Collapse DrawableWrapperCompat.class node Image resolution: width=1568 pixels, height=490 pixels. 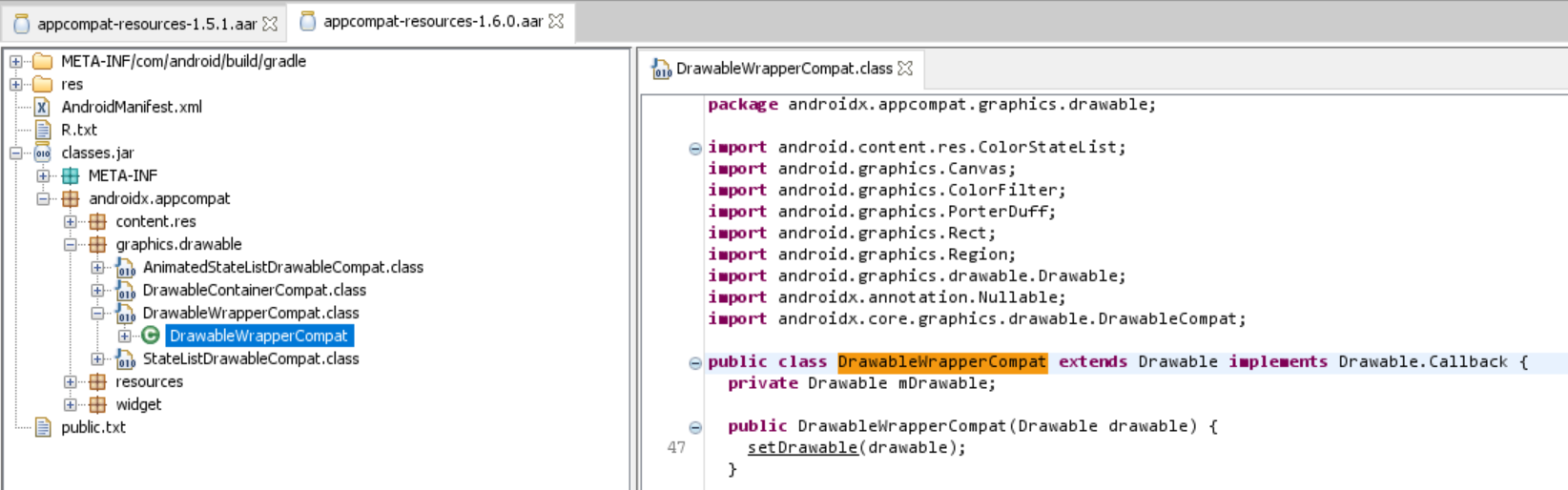pos(97,313)
